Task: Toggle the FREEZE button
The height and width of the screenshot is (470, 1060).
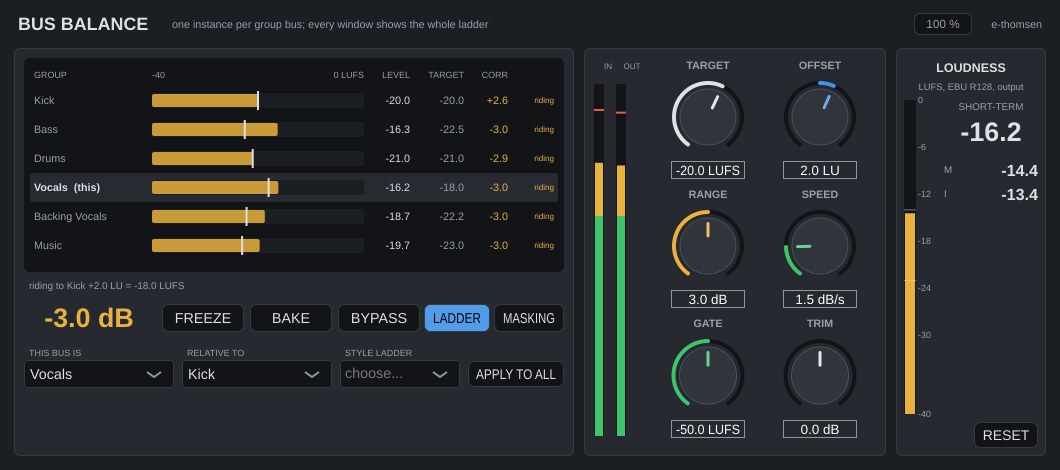Action: click(x=203, y=318)
